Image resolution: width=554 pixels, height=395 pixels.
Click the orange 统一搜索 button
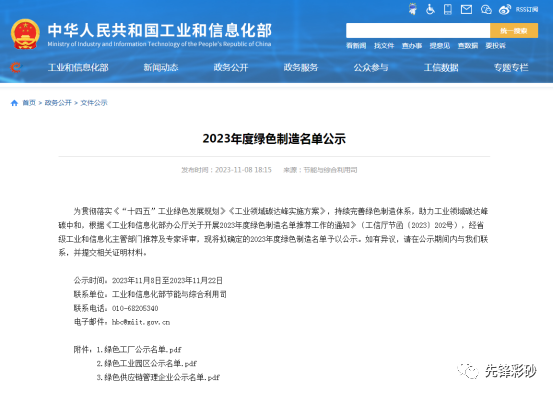[x=514, y=30]
